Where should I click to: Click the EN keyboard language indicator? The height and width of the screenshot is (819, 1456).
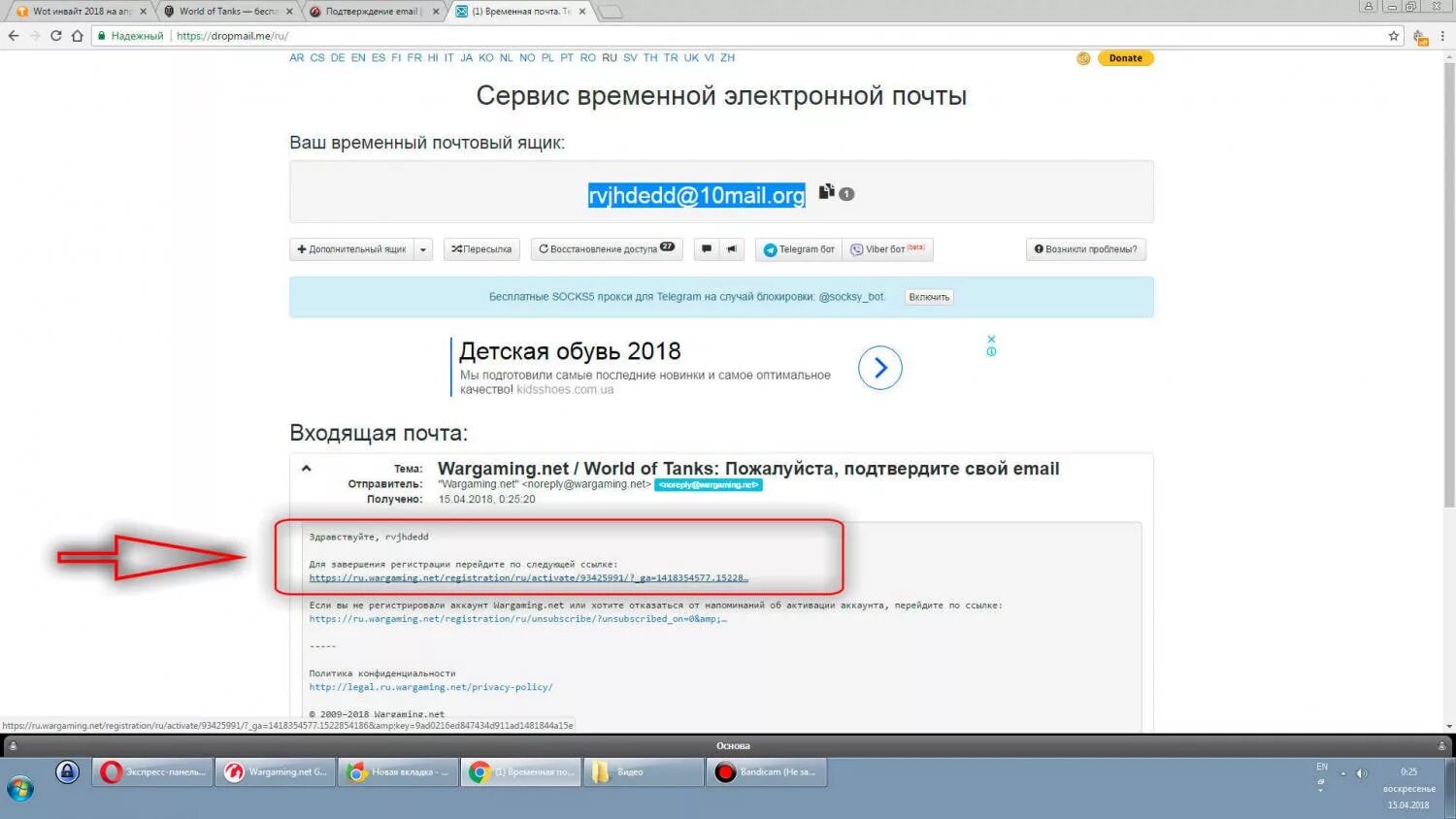tap(1322, 767)
